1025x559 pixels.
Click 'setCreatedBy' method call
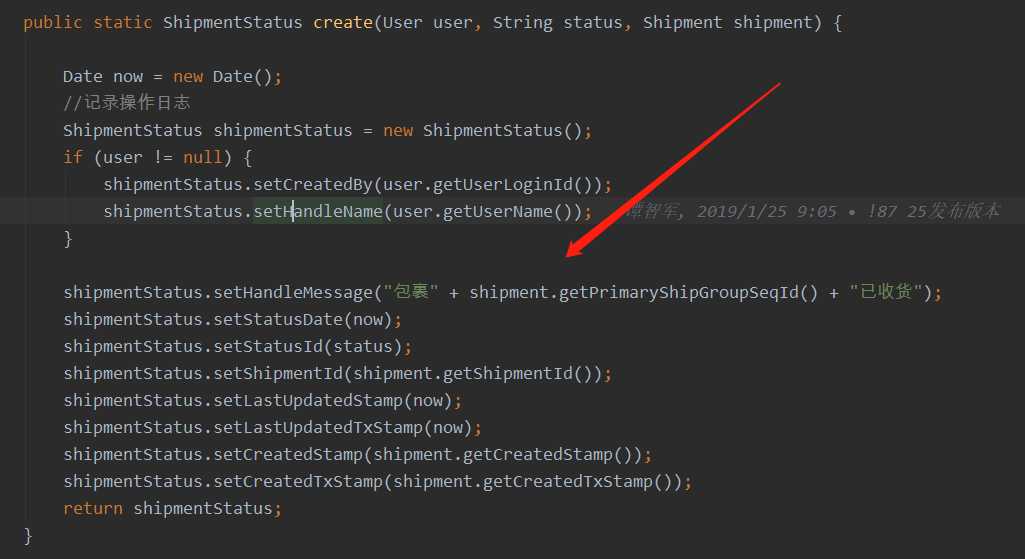(312, 184)
